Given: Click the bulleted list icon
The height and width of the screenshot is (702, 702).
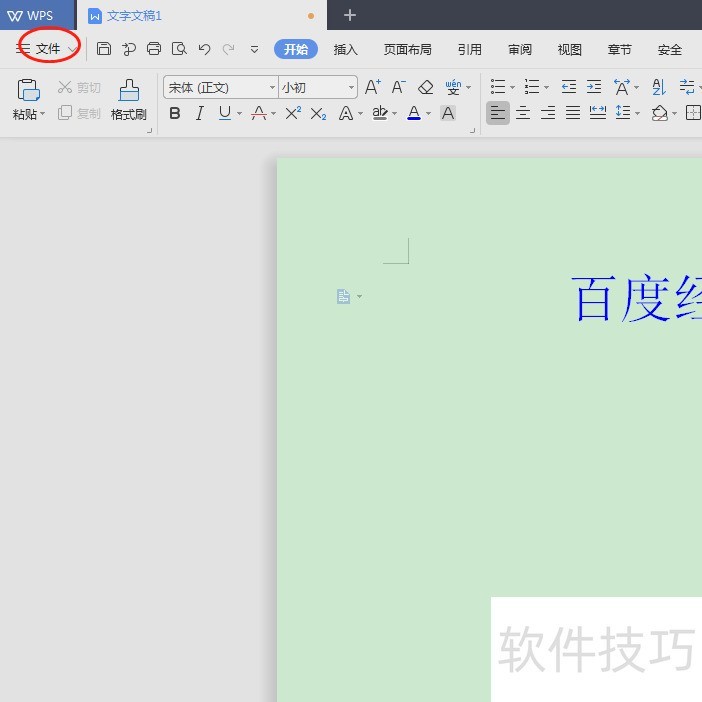Looking at the screenshot, I should (x=498, y=87).
